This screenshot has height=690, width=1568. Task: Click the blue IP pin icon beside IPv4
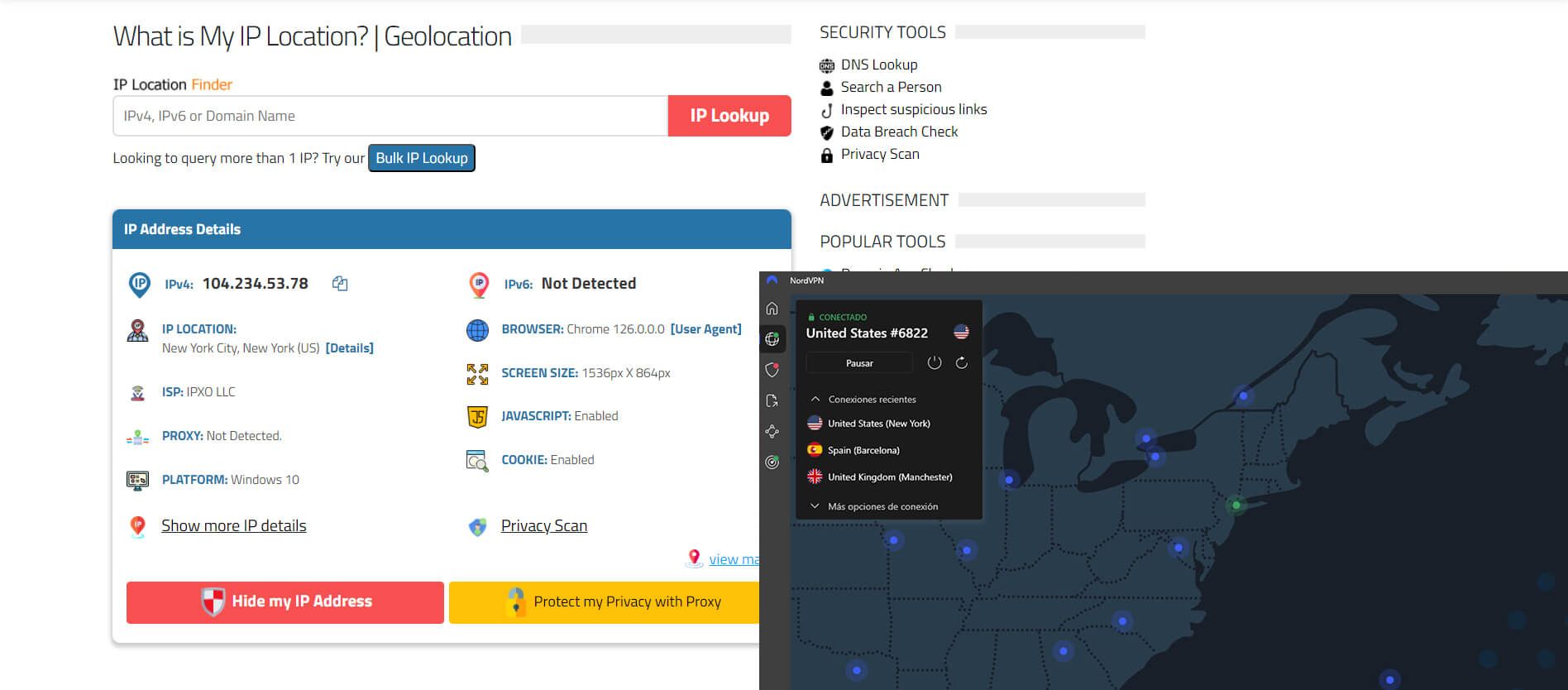(x=140, y=285)
